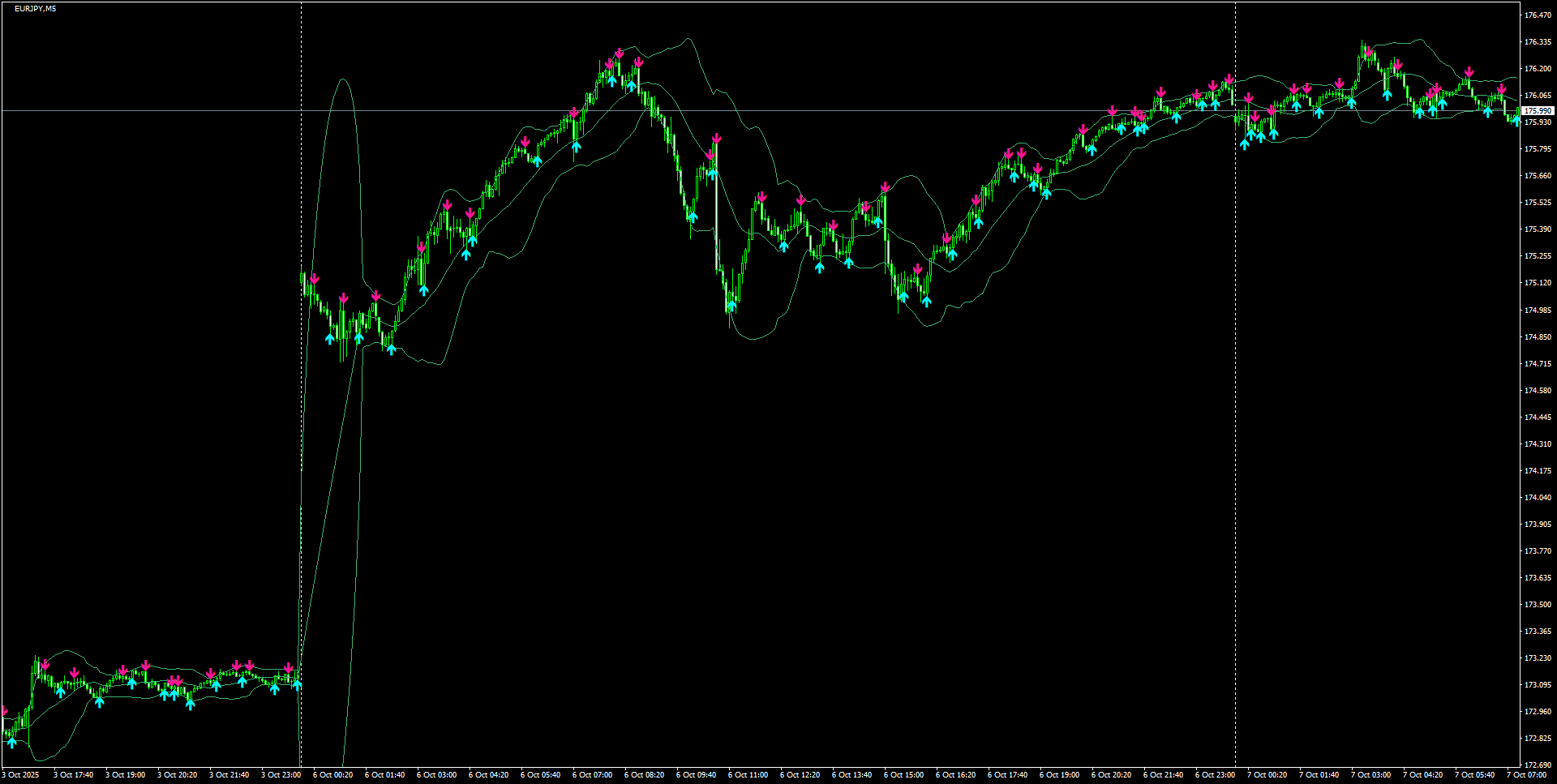Select price level 176.200 on the axis

1538,69
